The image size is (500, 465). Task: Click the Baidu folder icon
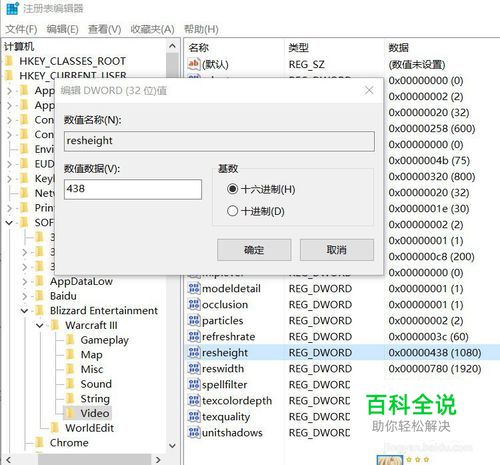click(39, 296)
